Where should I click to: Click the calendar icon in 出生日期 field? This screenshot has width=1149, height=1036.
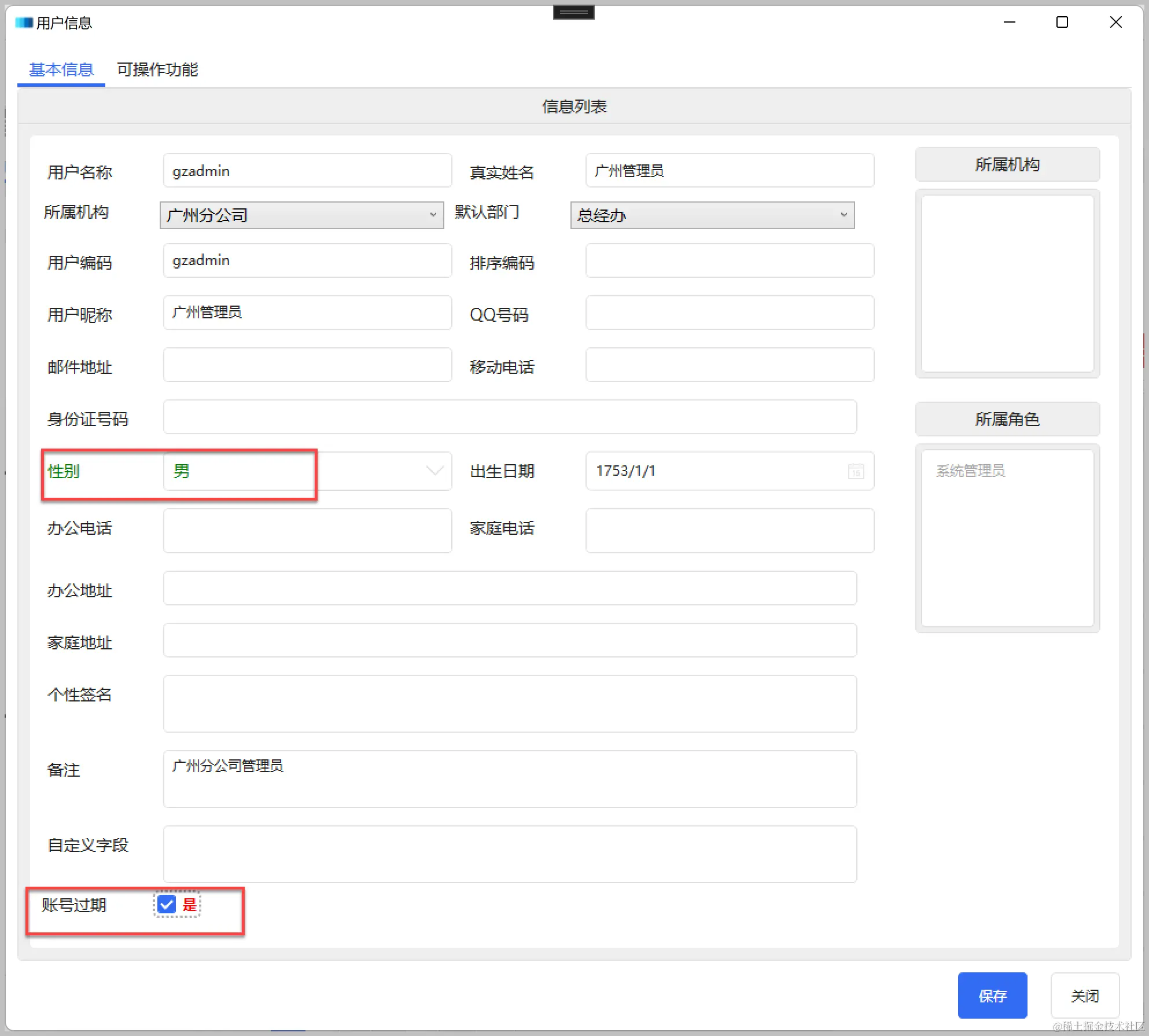[856, 471]
